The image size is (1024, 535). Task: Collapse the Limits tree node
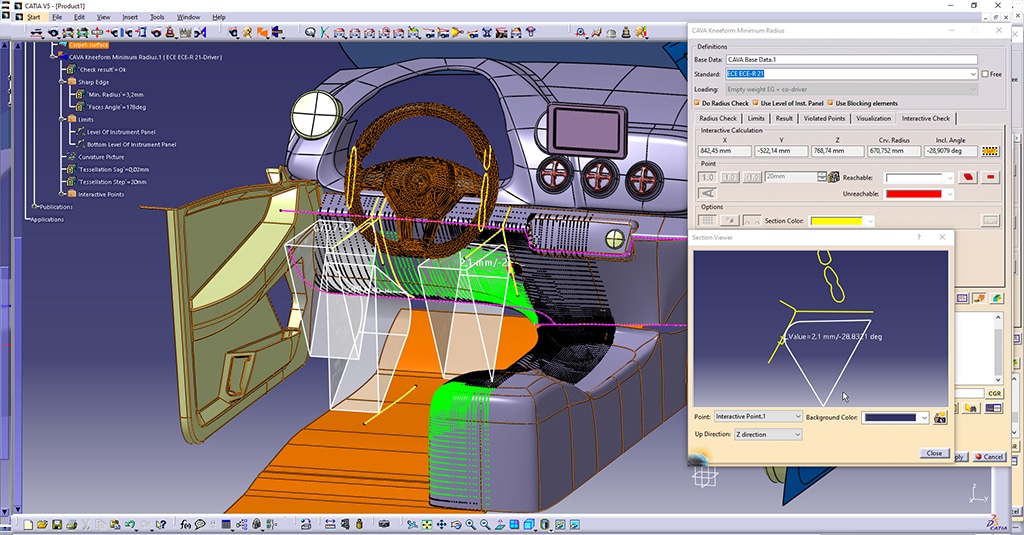63,120
